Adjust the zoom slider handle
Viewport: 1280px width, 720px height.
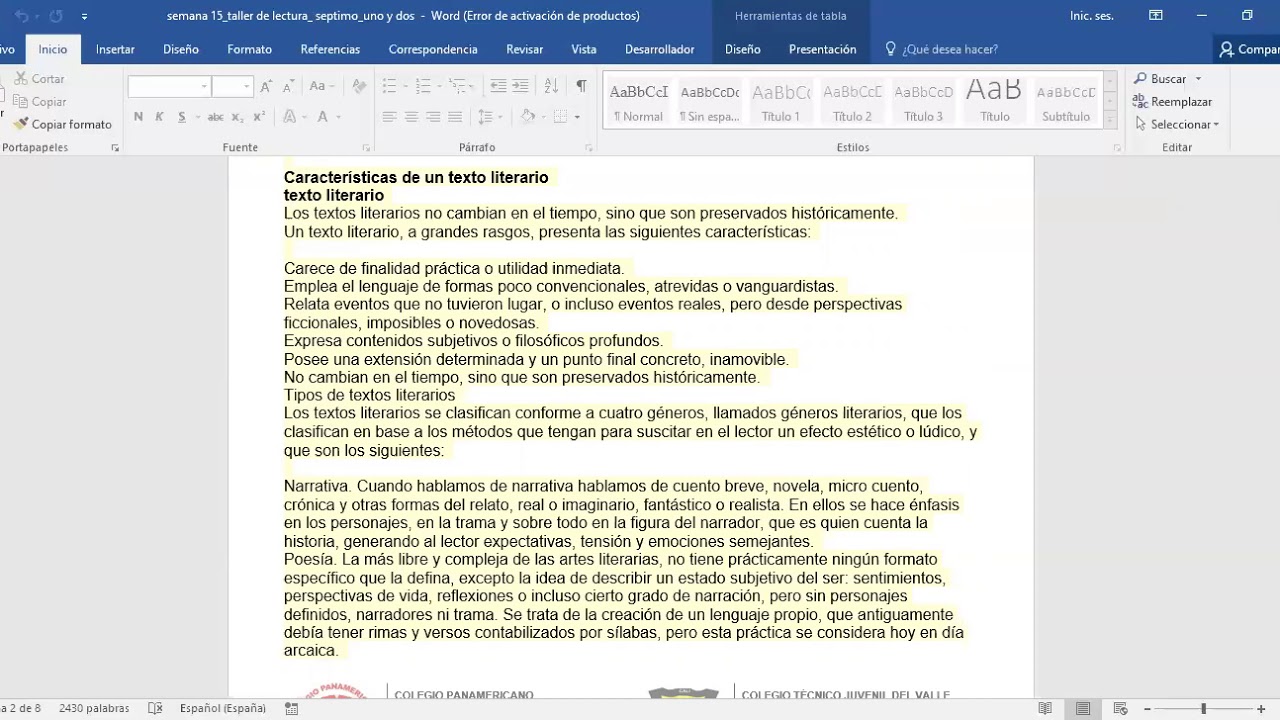1203,708
